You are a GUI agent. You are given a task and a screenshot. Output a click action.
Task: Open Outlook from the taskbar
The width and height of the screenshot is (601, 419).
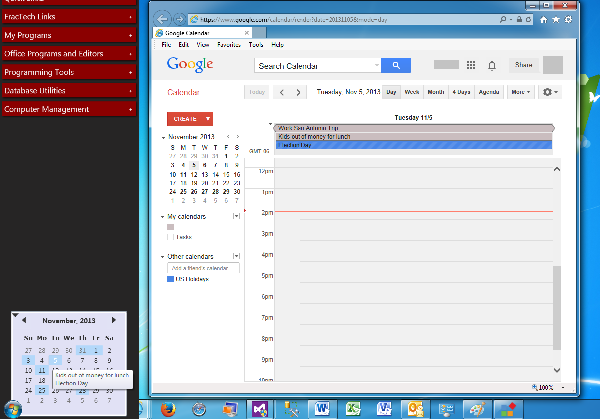tap(415, 409)
